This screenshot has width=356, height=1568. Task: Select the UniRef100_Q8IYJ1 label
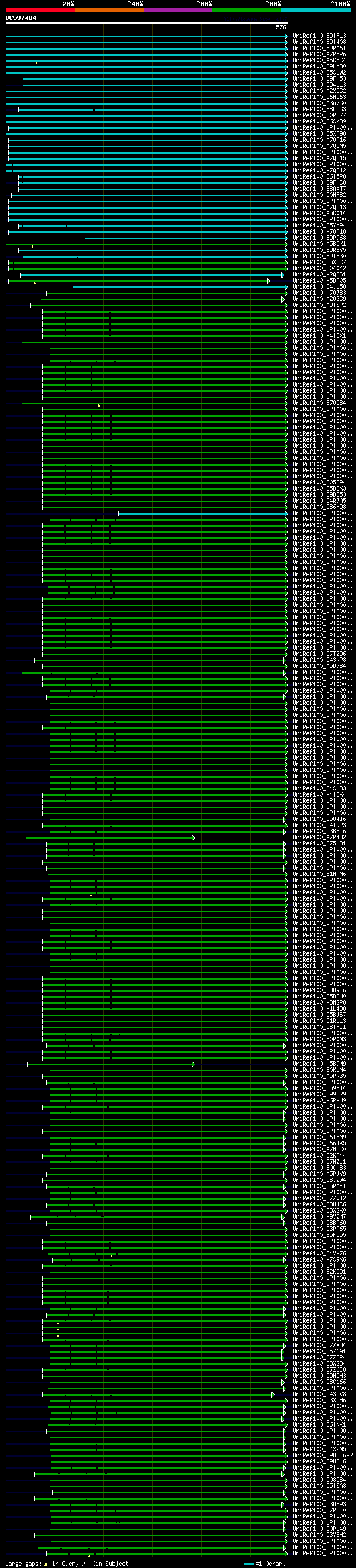[319, 1027]
